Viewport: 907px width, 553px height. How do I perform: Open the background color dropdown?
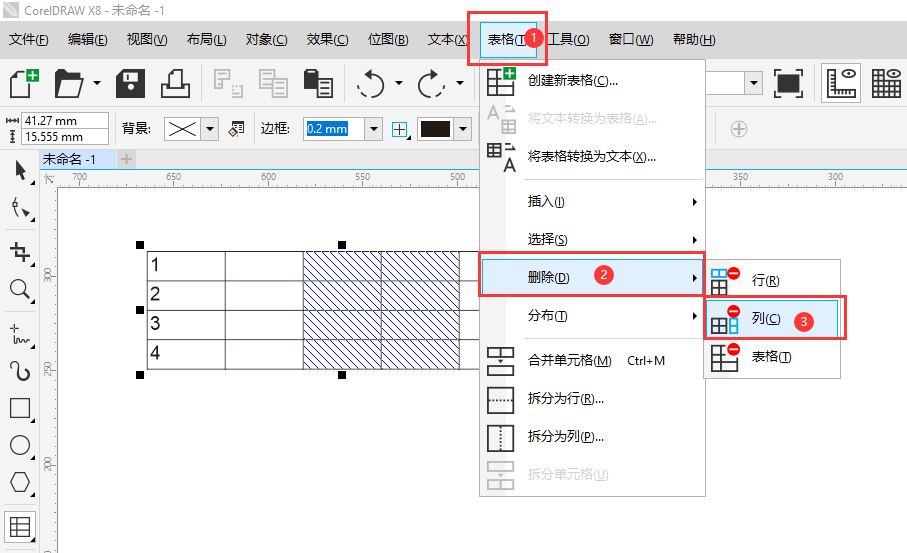210,129
